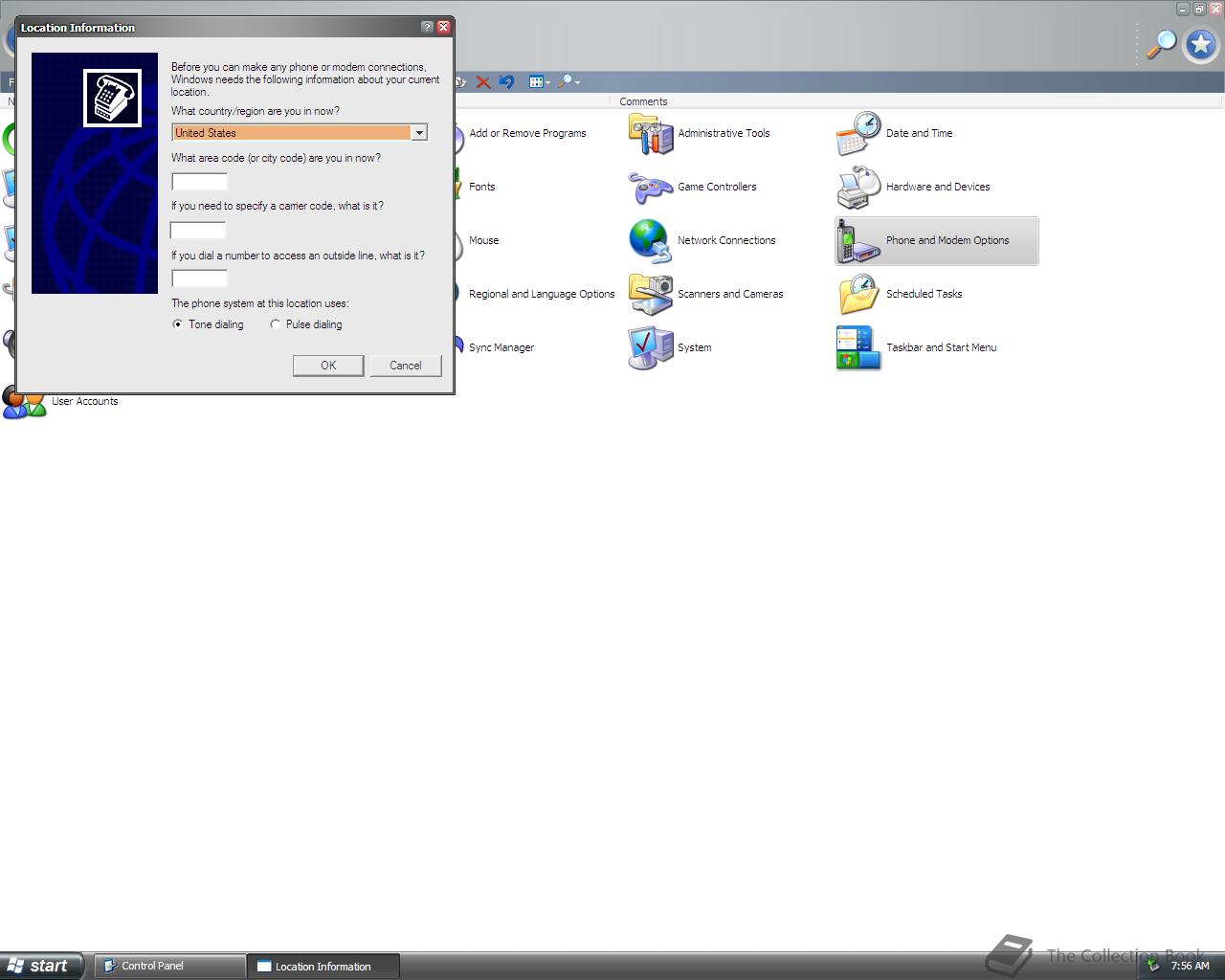Click the Mouse label

click(483, 241)
